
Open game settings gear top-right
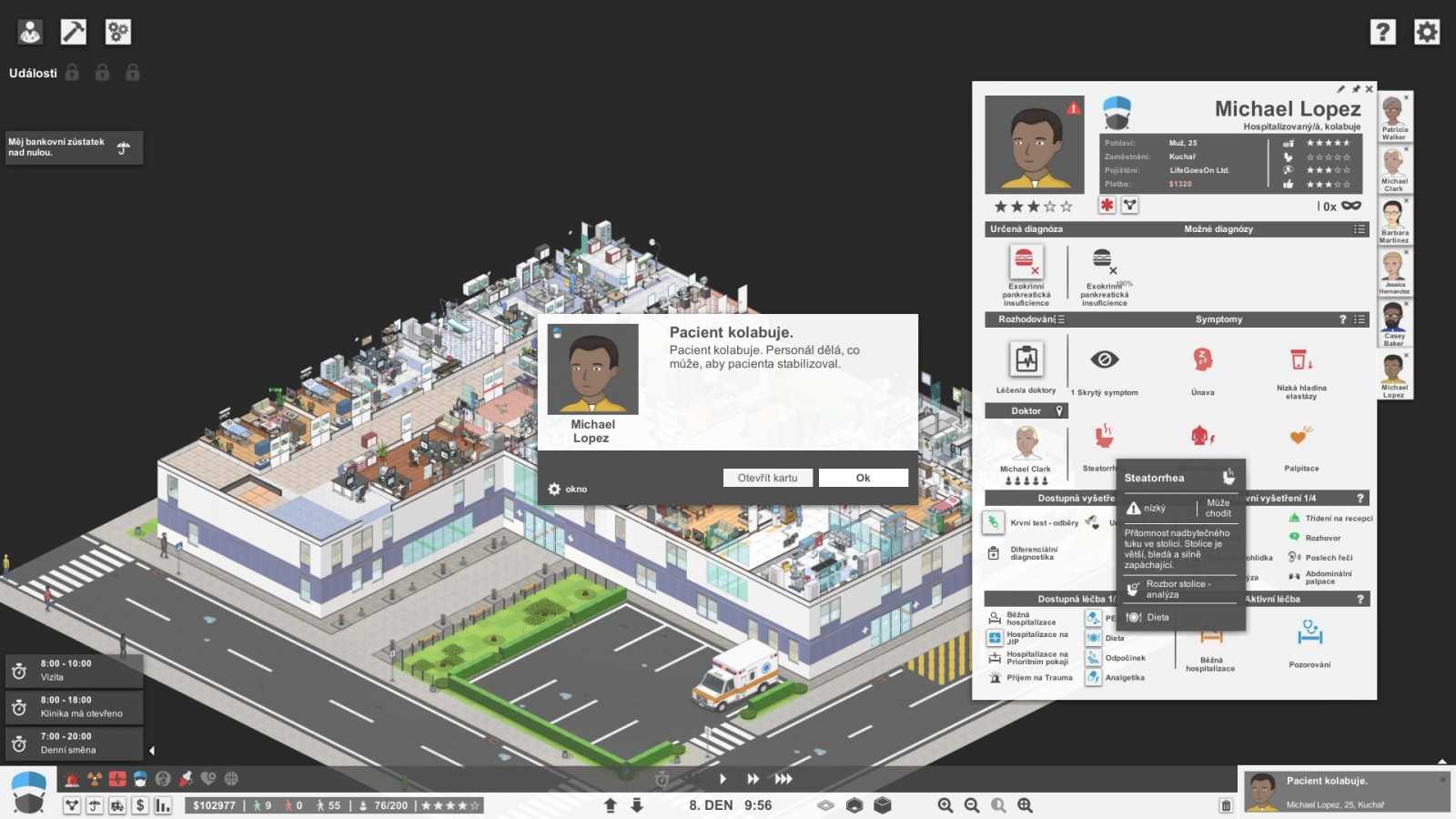(1426, 32)
